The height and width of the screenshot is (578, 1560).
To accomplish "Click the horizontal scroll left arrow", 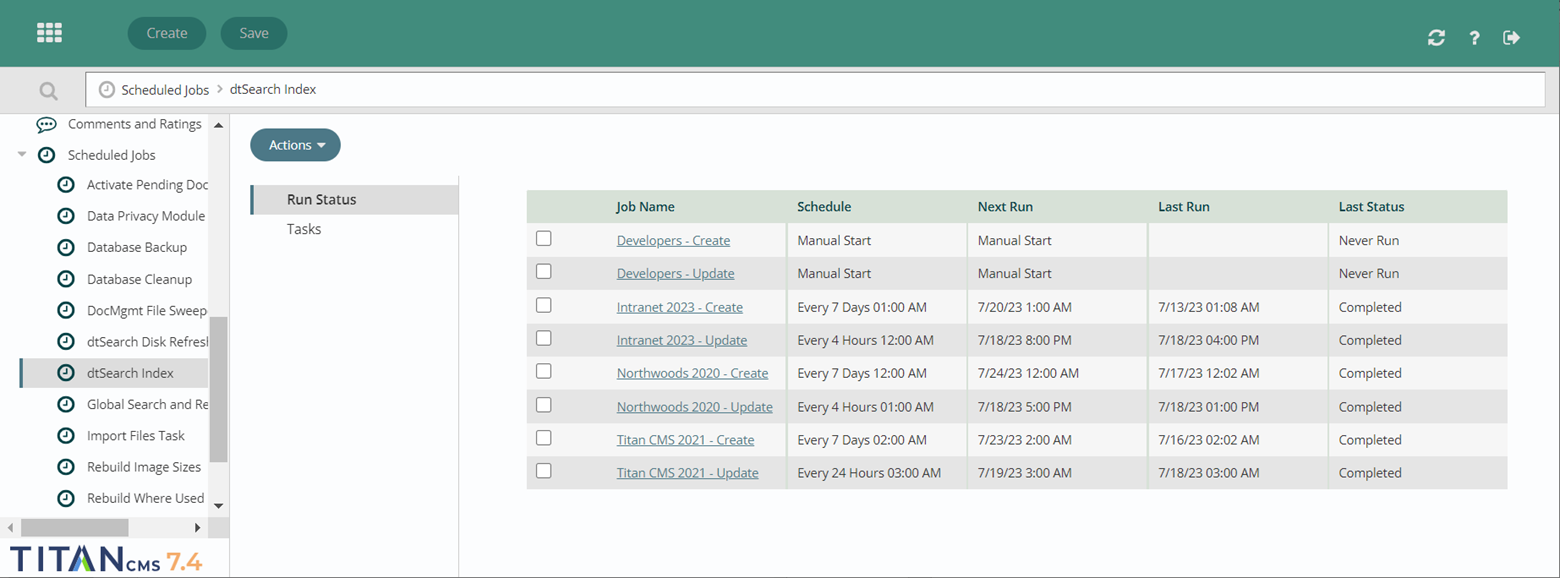I will (x=11, y=527).
